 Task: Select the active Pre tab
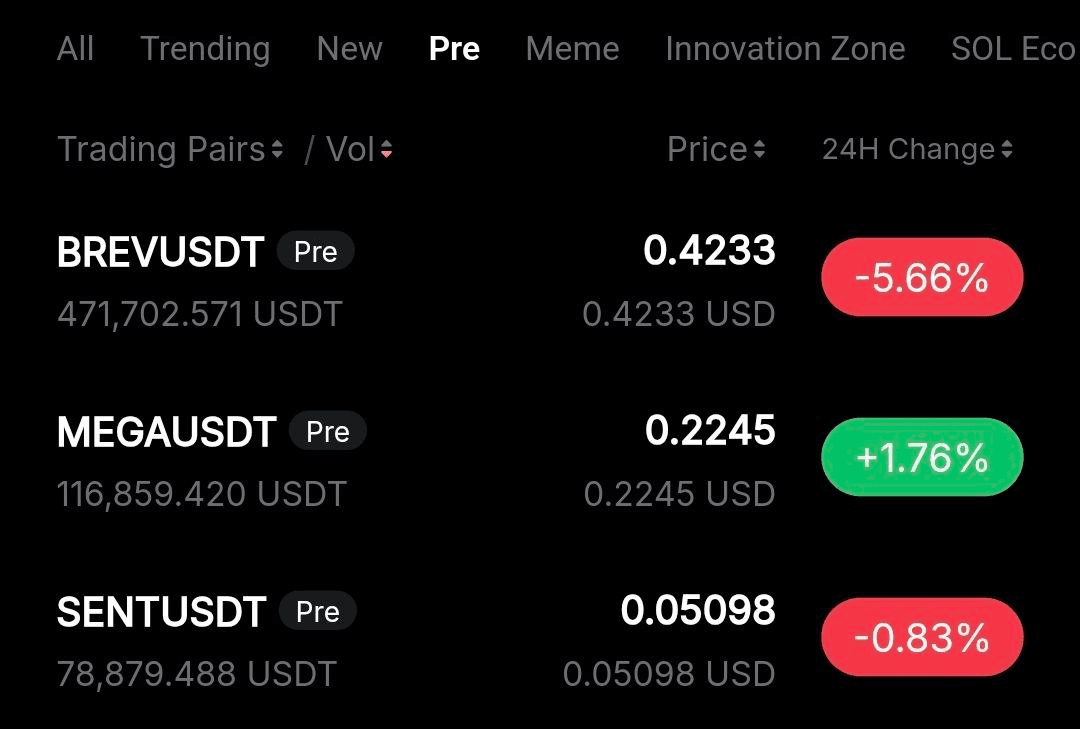pyautogui.click(x=454, y=49)
